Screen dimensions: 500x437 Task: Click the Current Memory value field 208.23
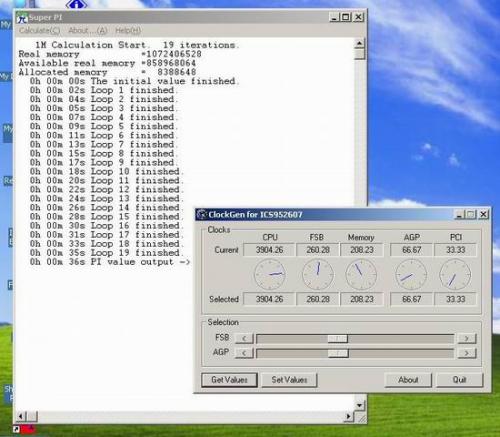pyautogui.click(x=362, y=250)
